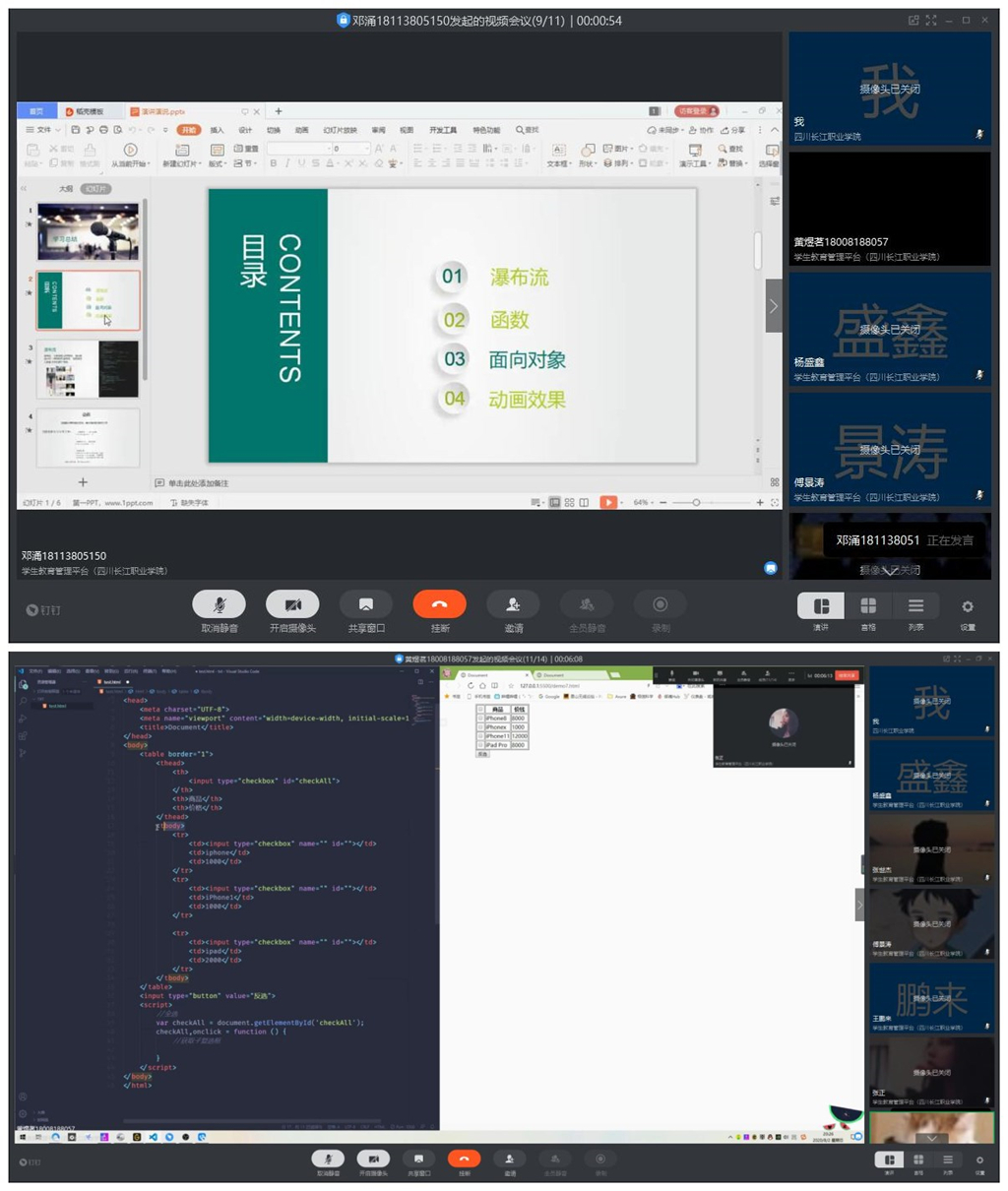The width and height of the screenshot is (1008, 1191).
Task: Click the 分享 share icon in WPS
Action: (733, 130)
